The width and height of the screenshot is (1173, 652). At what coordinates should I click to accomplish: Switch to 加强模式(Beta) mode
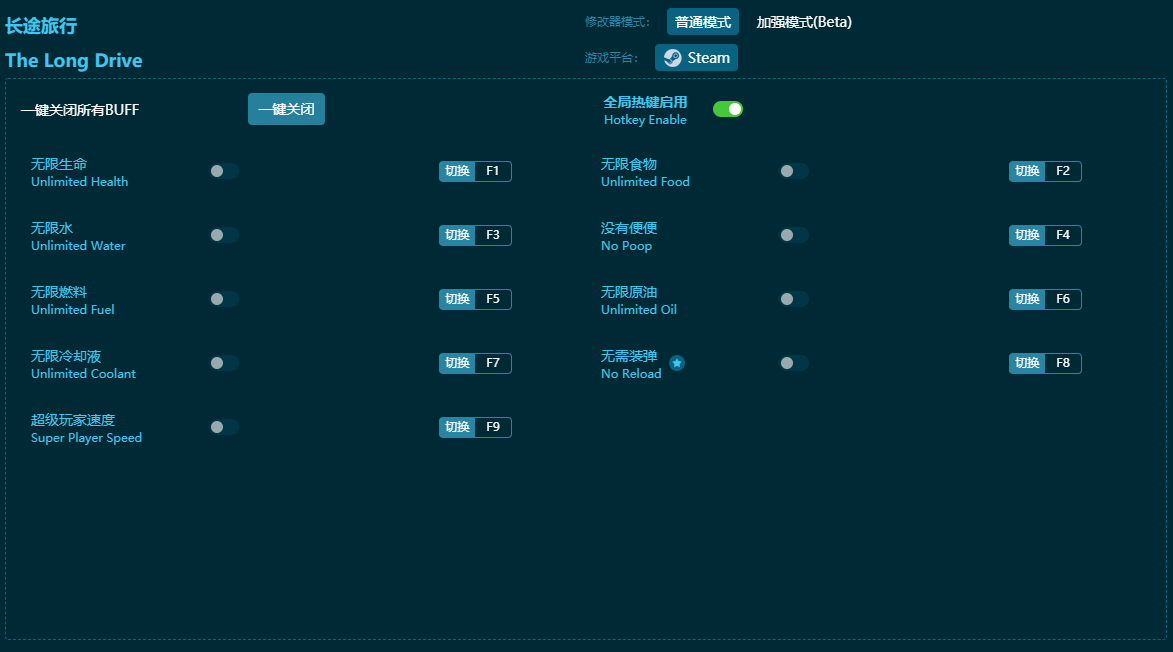(x=804, y=22)
